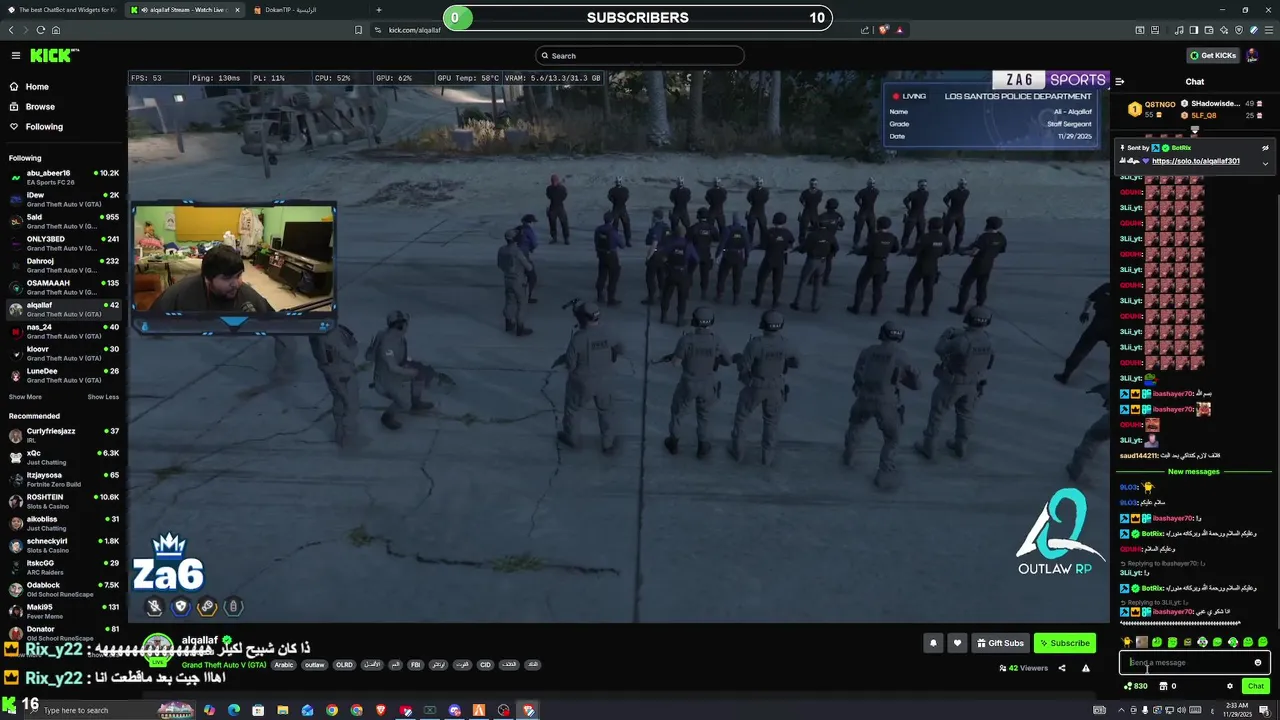
Task: Close the alqallaf Stream browser tab
Action: 237,10
